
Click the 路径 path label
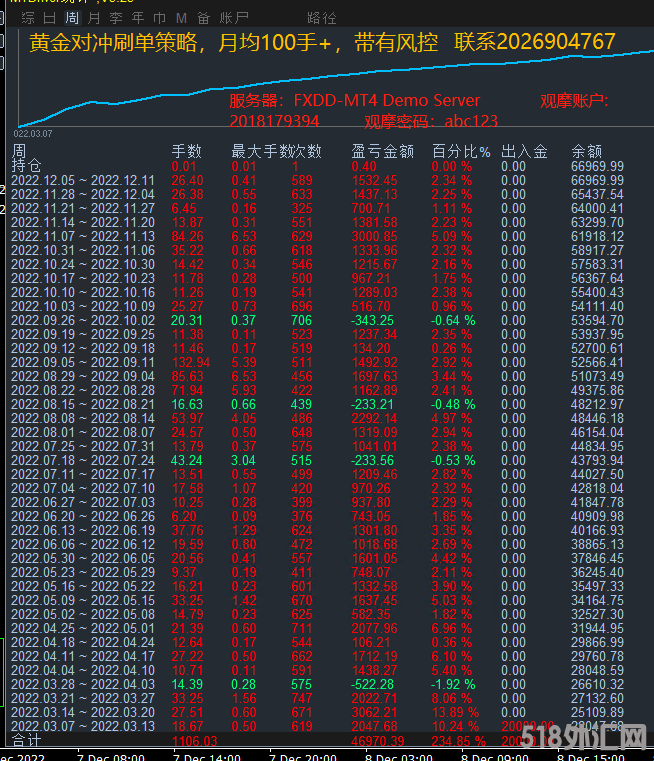[322, 18]
